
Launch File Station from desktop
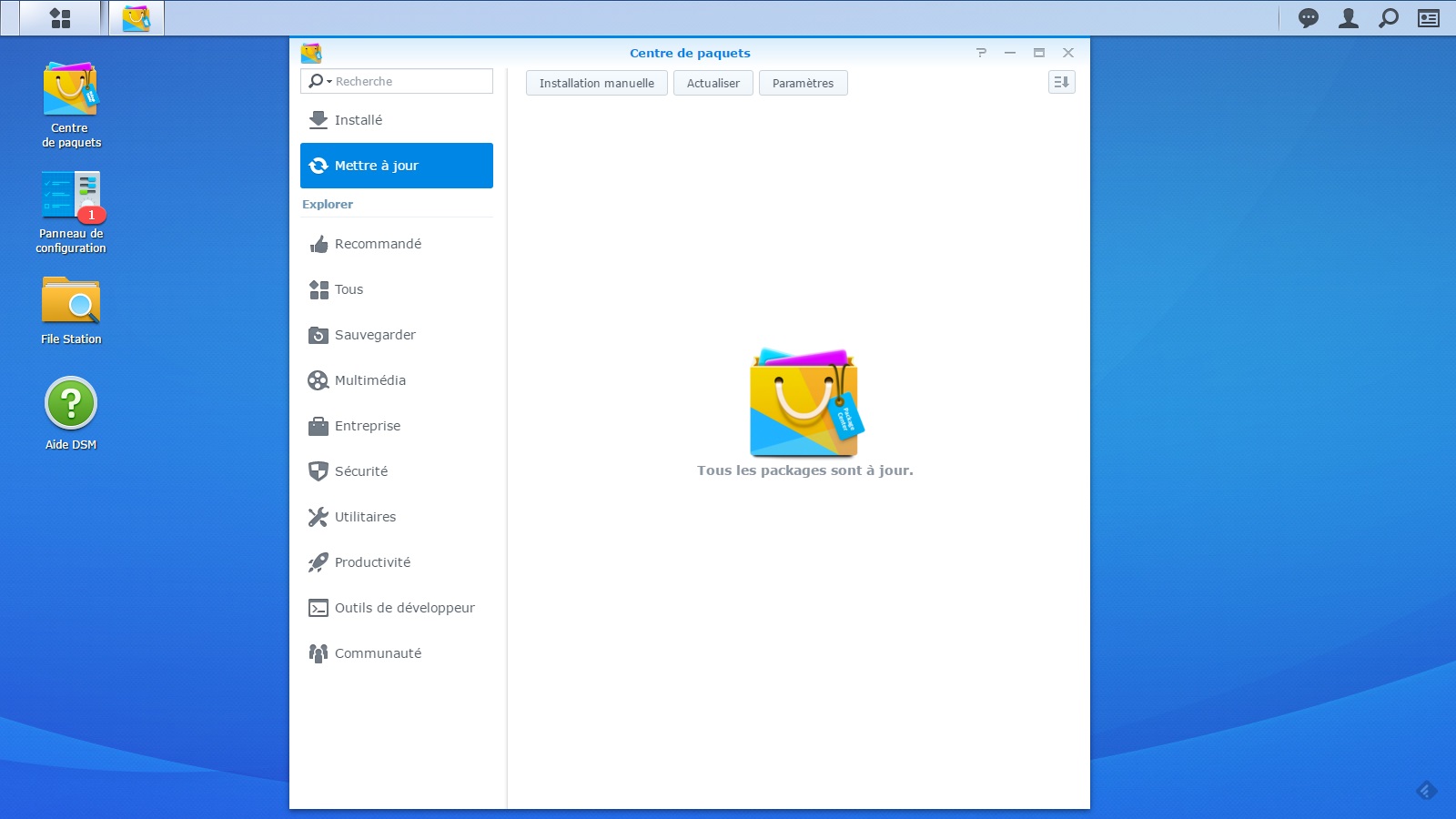71,311
